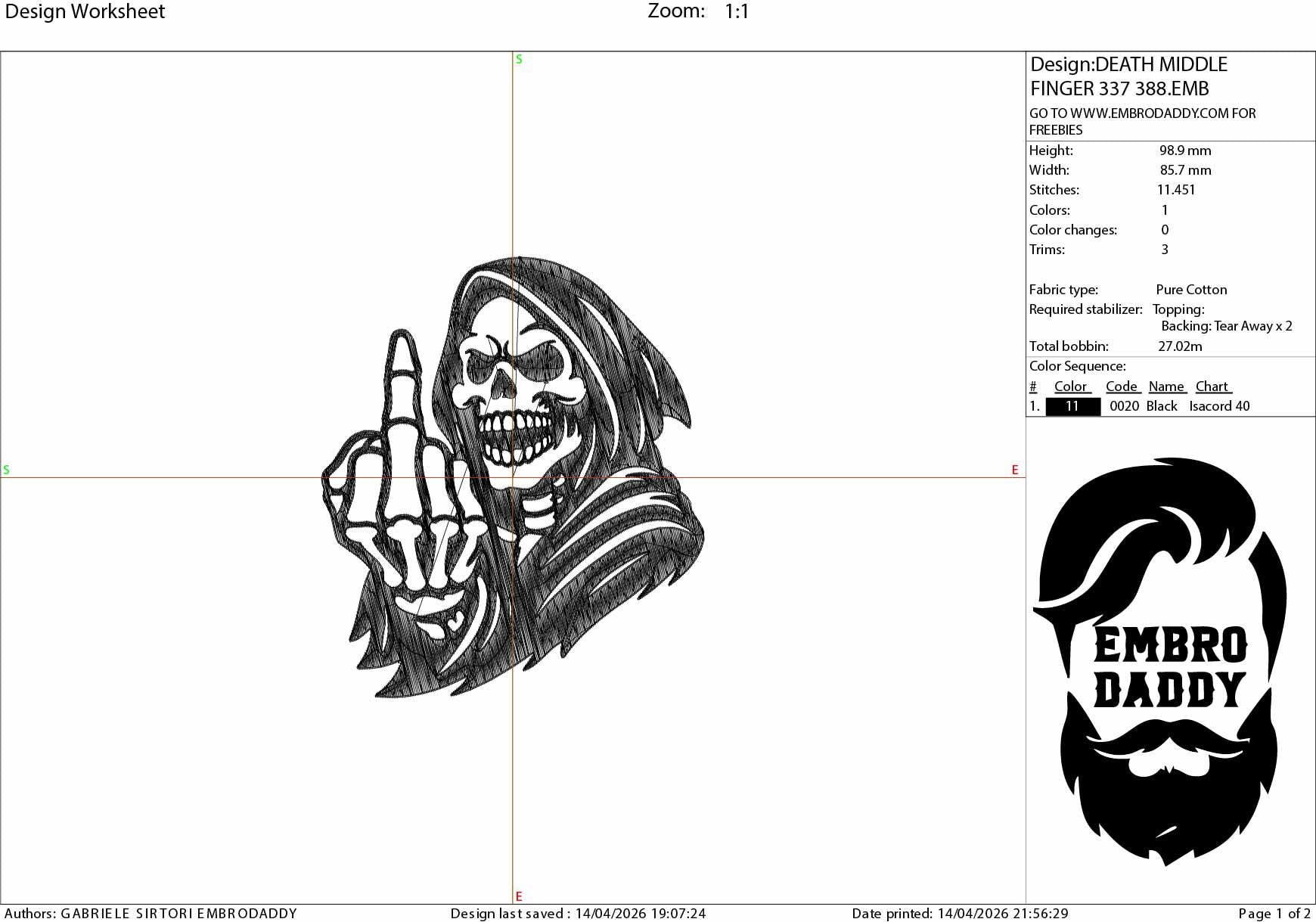Viewport: 1316px width, 922px height.
Task: Click the Page 1 of 2 indicator
Action: [1274, 914]
